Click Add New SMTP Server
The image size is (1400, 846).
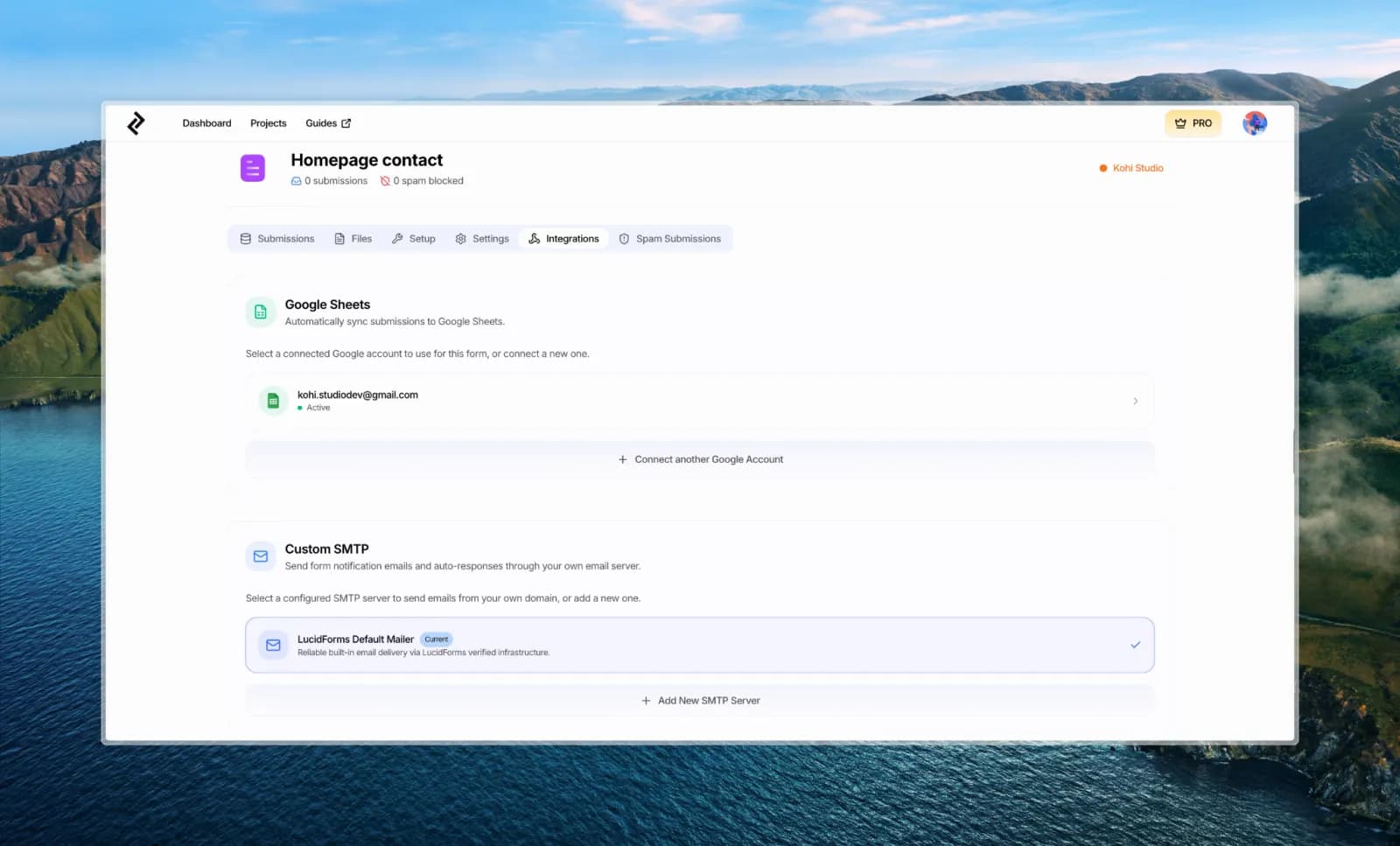point(700,701)
